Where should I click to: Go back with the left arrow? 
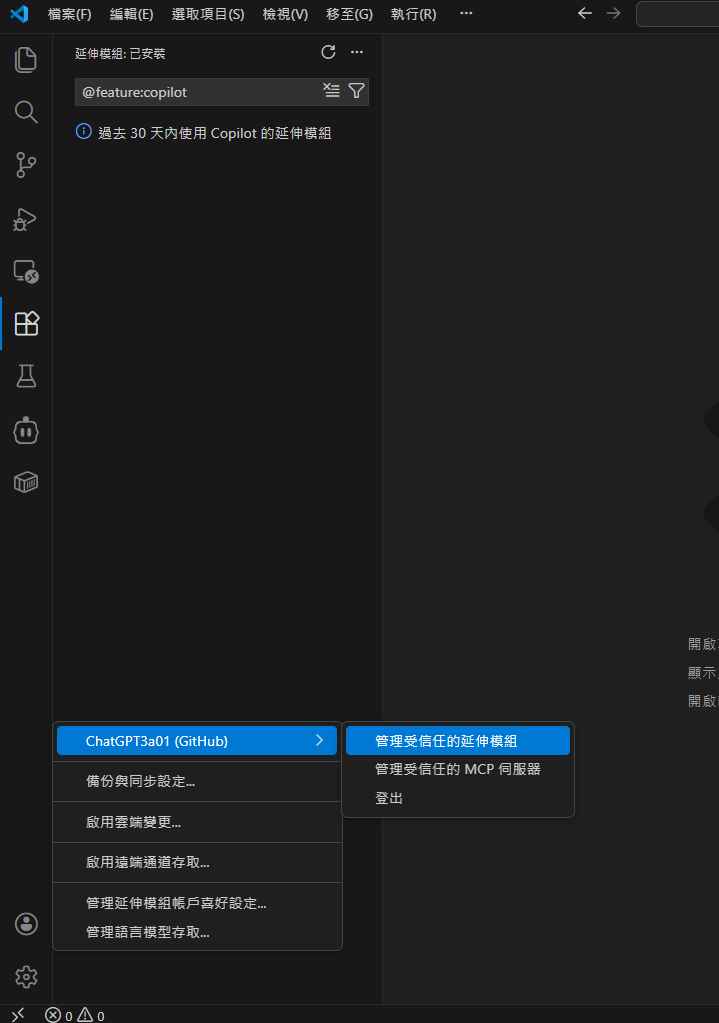point(585,14)
